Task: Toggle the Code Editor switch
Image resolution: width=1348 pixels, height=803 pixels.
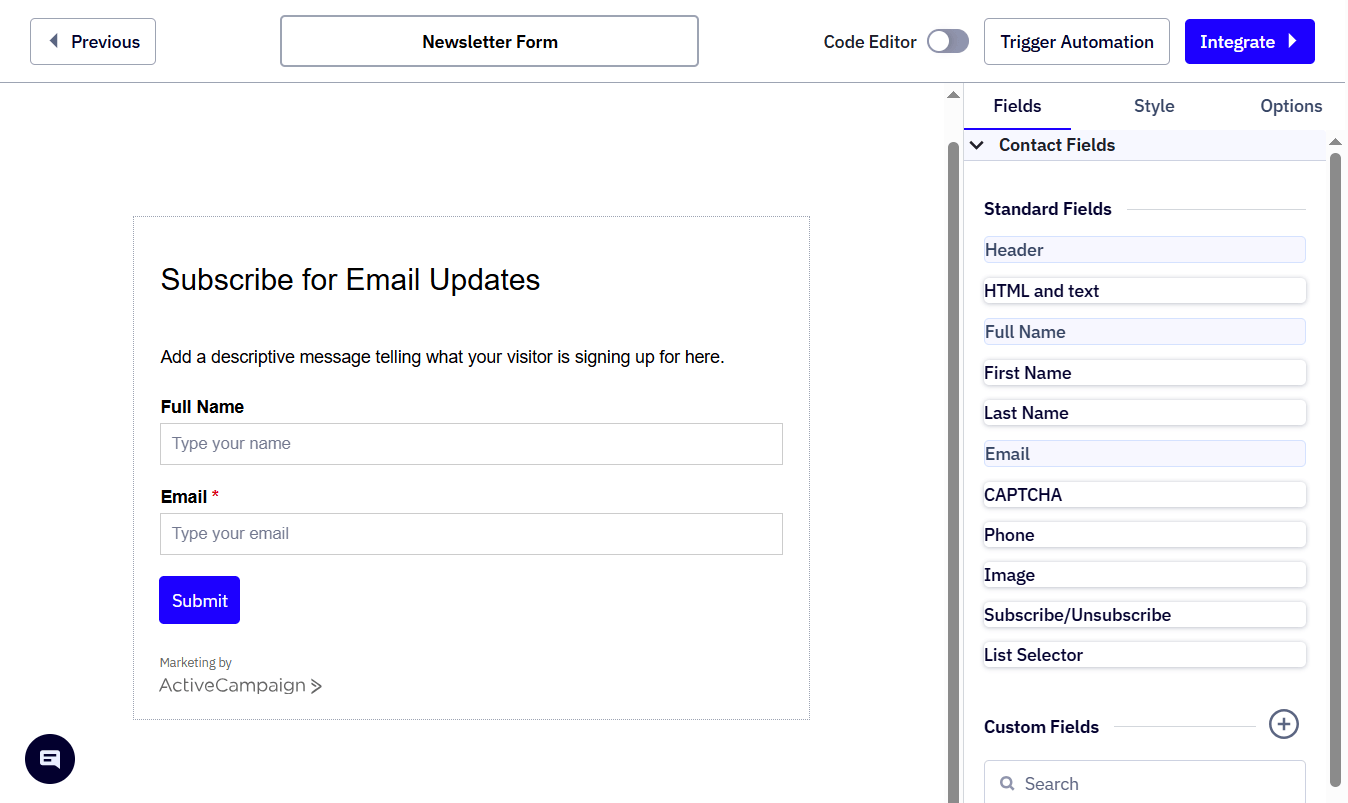Action: [x=947, y=41]
